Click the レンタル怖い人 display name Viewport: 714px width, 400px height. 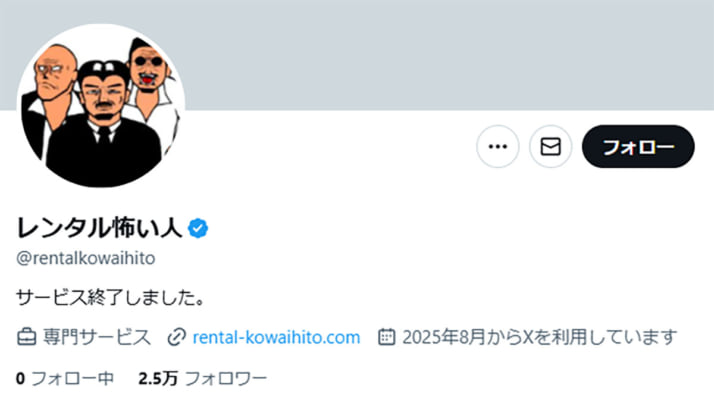[x=99, y=228]
